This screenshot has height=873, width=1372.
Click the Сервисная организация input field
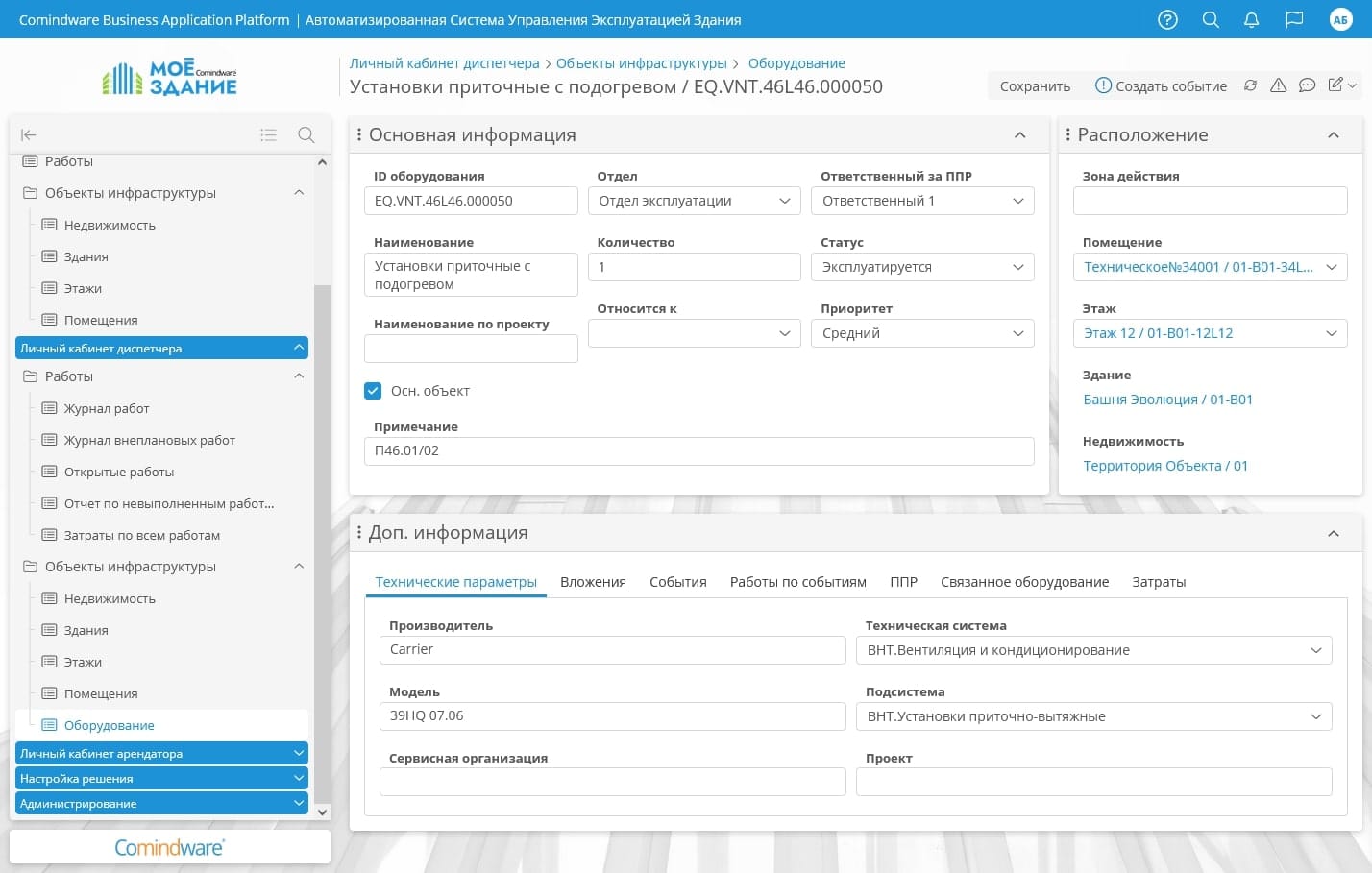(613, 782)
